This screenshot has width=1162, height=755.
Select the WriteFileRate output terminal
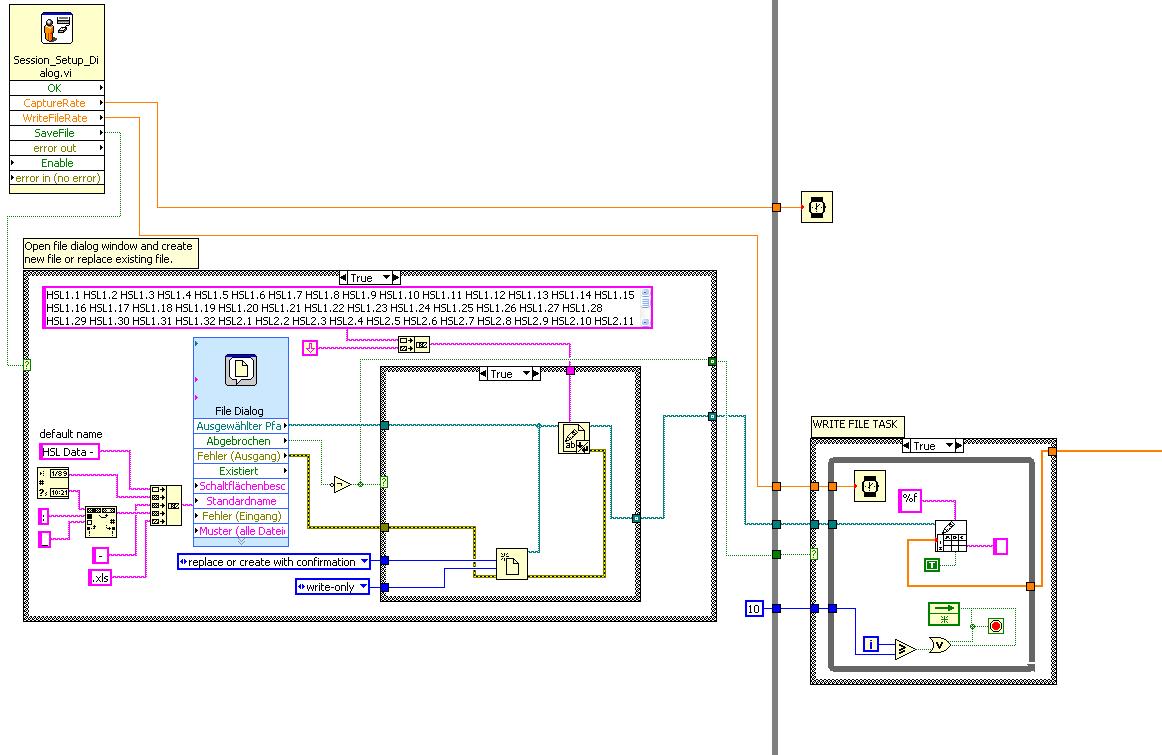coord(56,118)
